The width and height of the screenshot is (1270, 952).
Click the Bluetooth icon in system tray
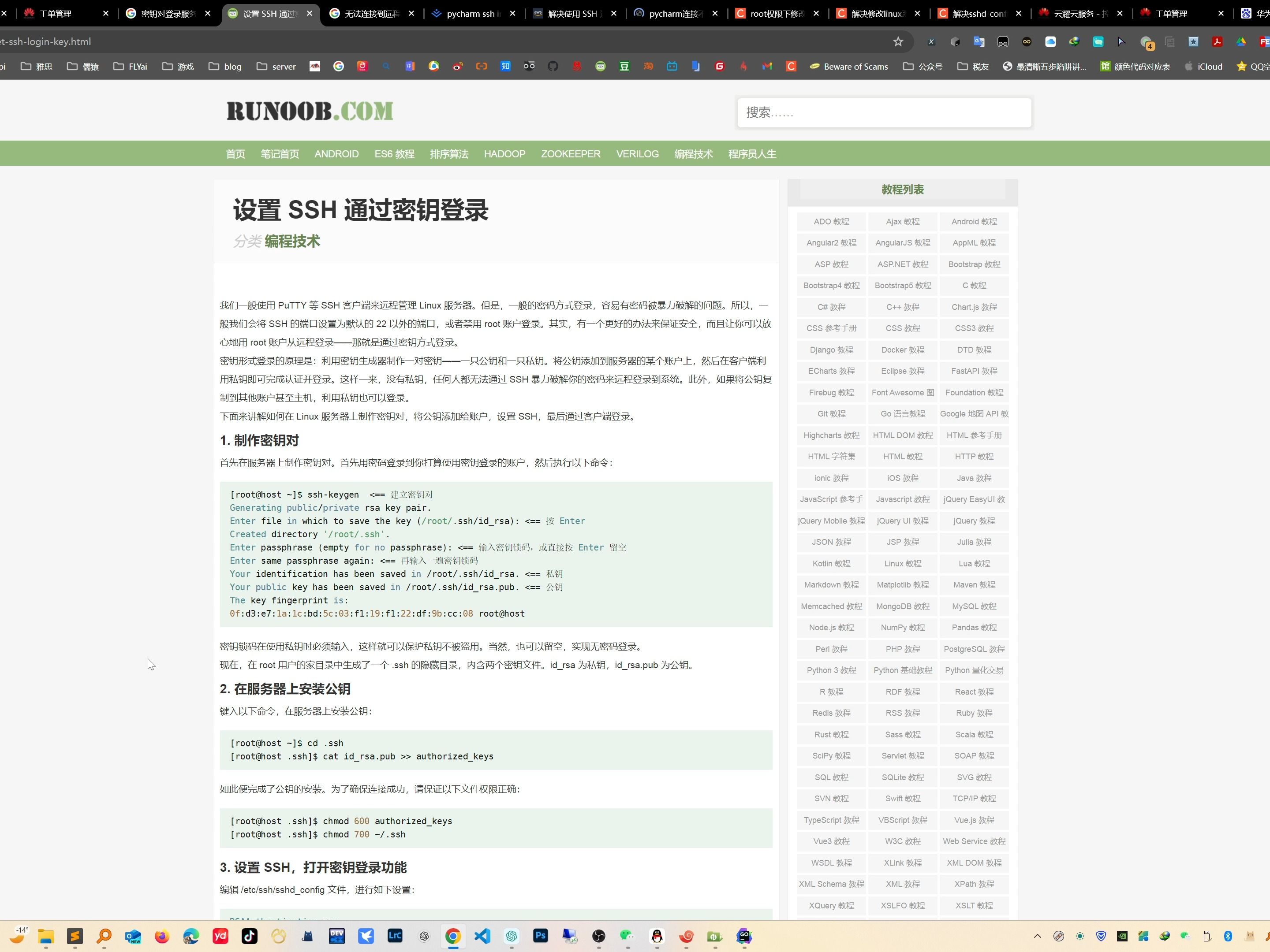[x=1228, y=937]
